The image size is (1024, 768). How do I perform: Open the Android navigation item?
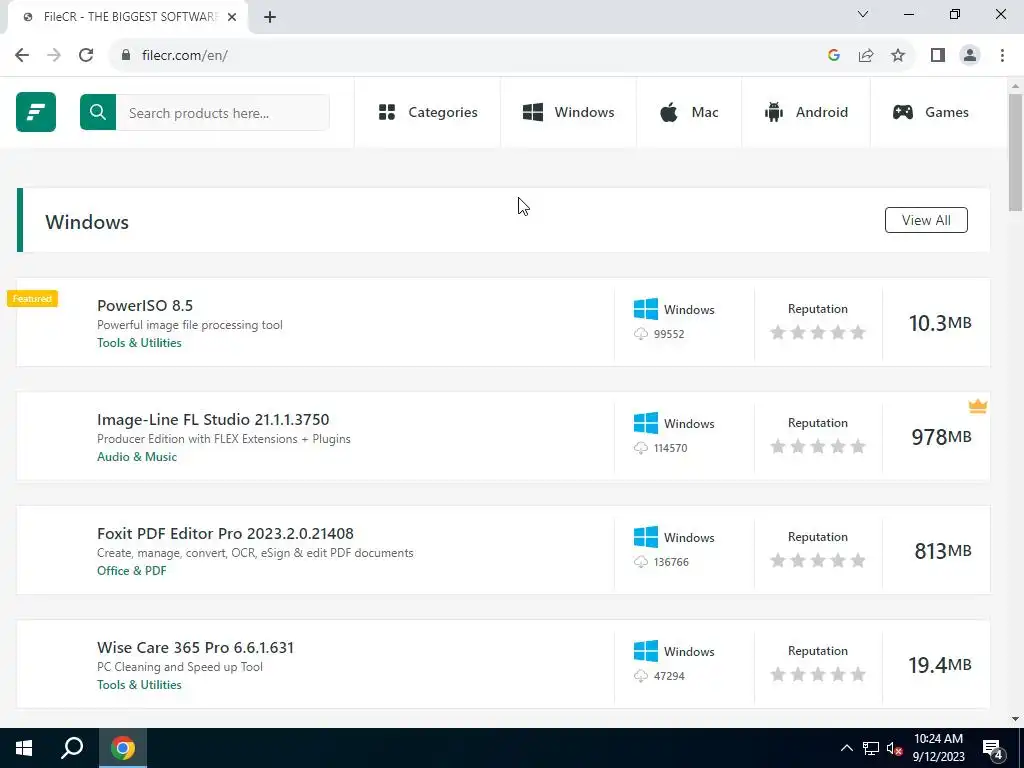pyautogui.click(x=806, y=112)
